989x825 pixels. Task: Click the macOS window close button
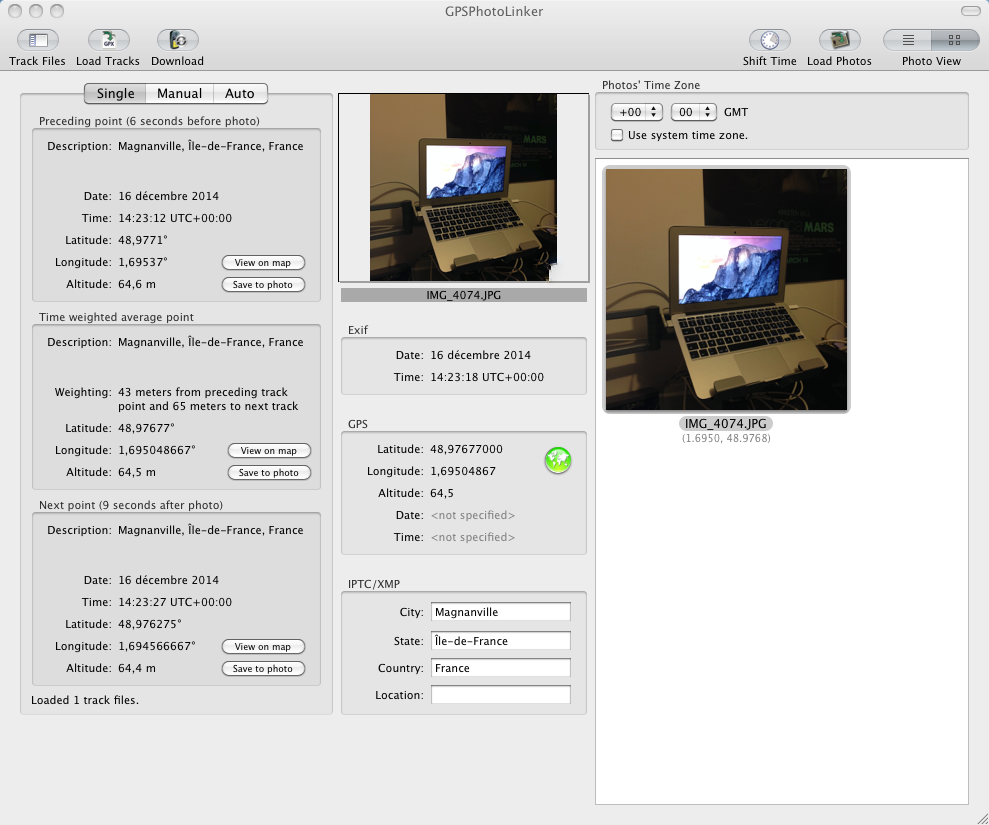pos(15,11)
